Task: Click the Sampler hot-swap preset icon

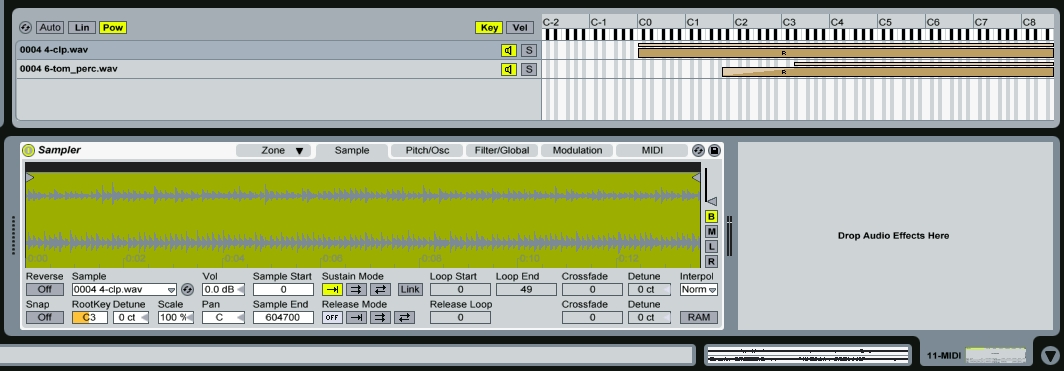Action: [698, 151]
